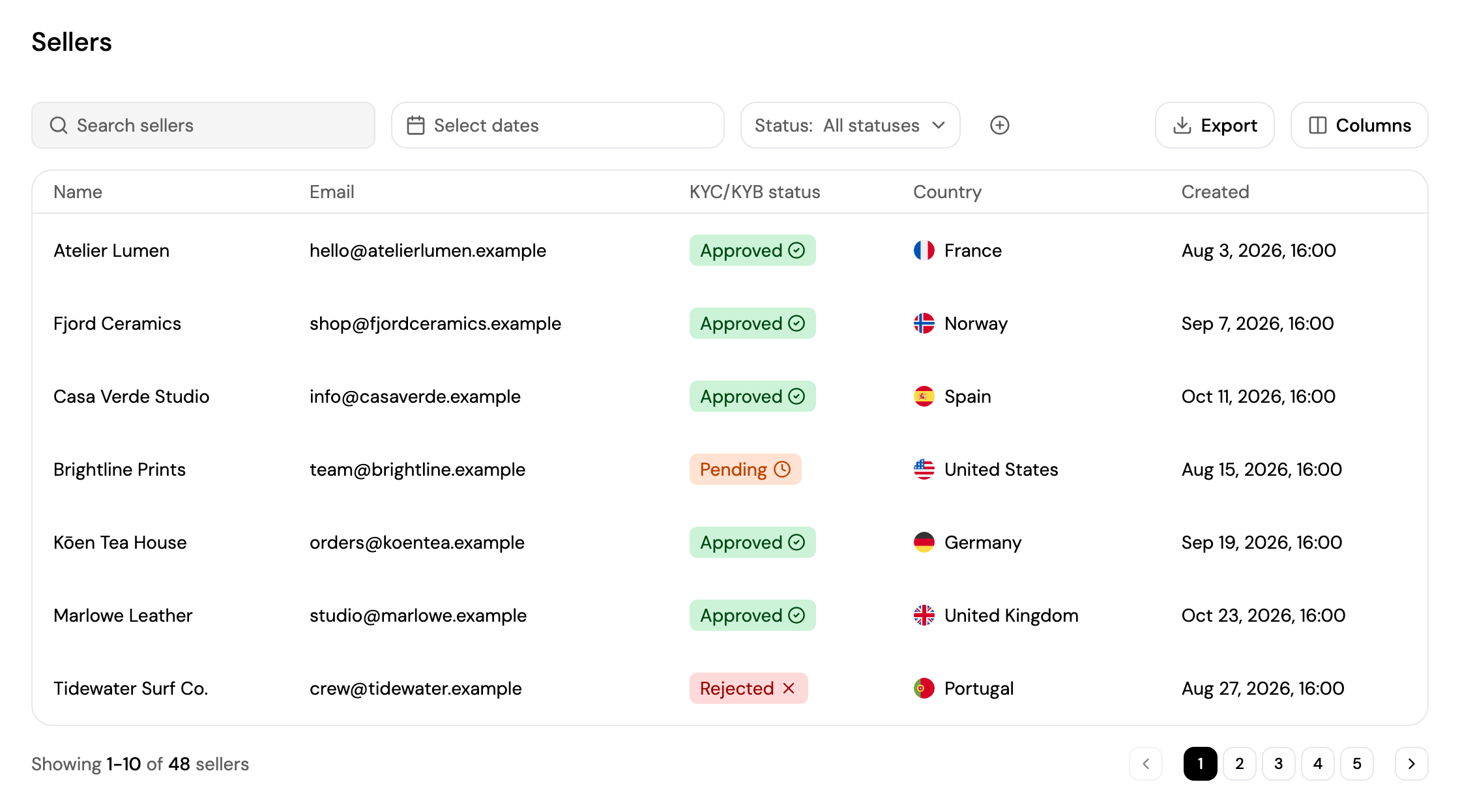Go to the next page with the right arrow

pos(1411,764)
